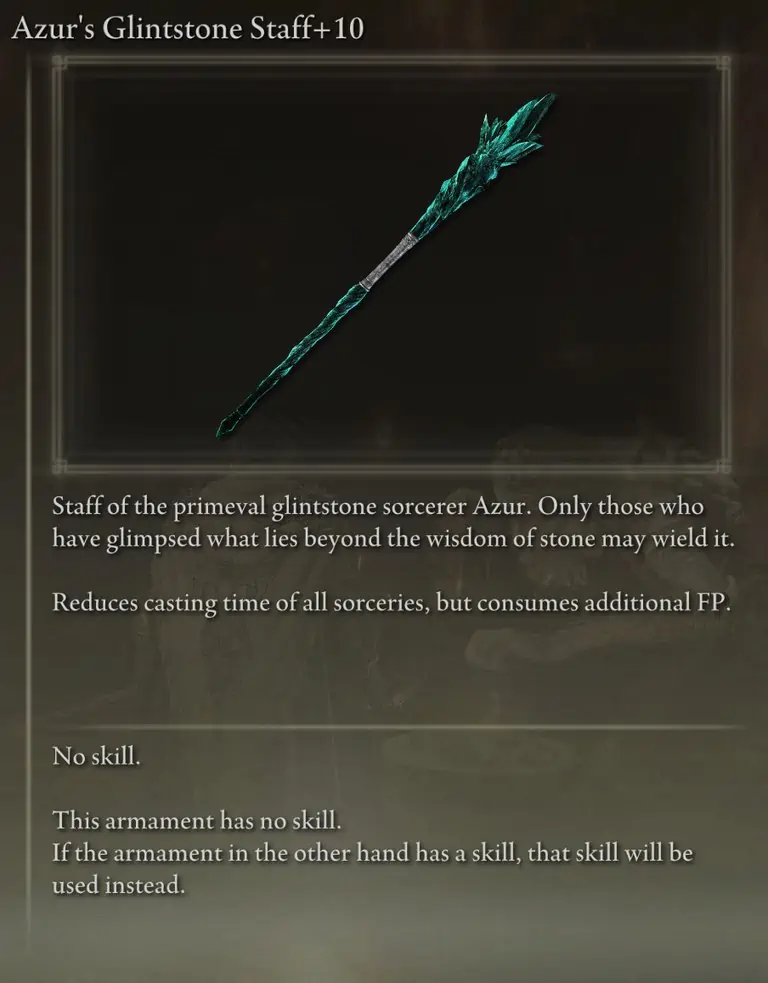Click the top-left corner ornament of the frame
The width and height of the screenshot is (768, 983).
(x=60, y=63)
